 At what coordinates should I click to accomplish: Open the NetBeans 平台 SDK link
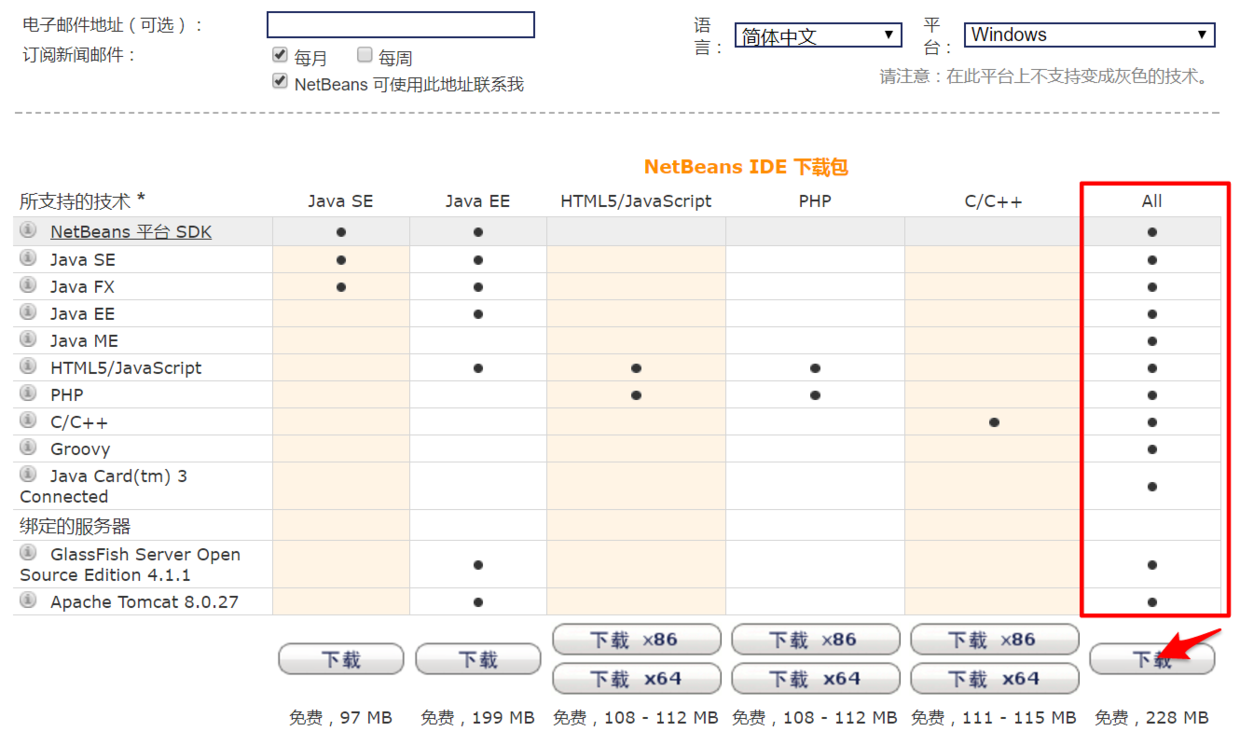pos(131,232)
